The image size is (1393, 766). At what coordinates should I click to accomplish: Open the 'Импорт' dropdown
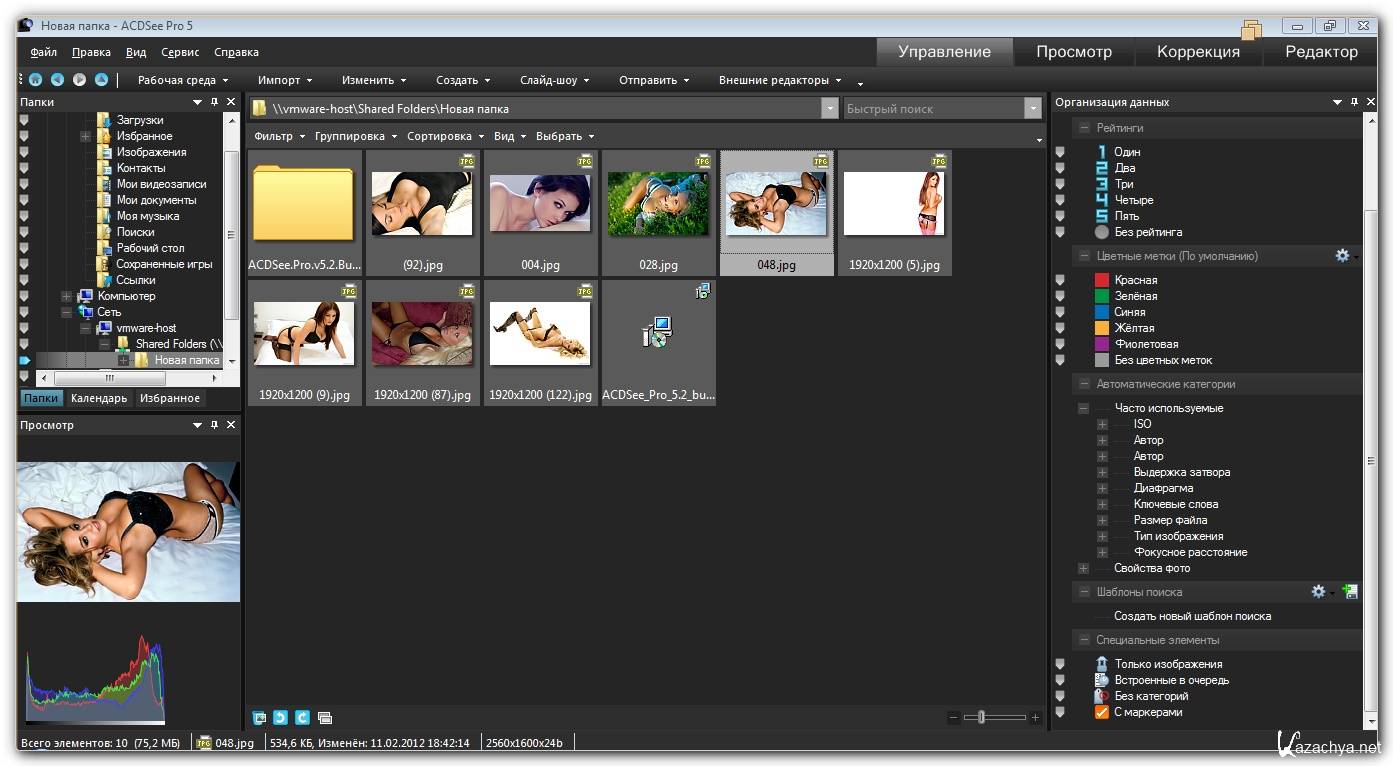coord(285,80)
